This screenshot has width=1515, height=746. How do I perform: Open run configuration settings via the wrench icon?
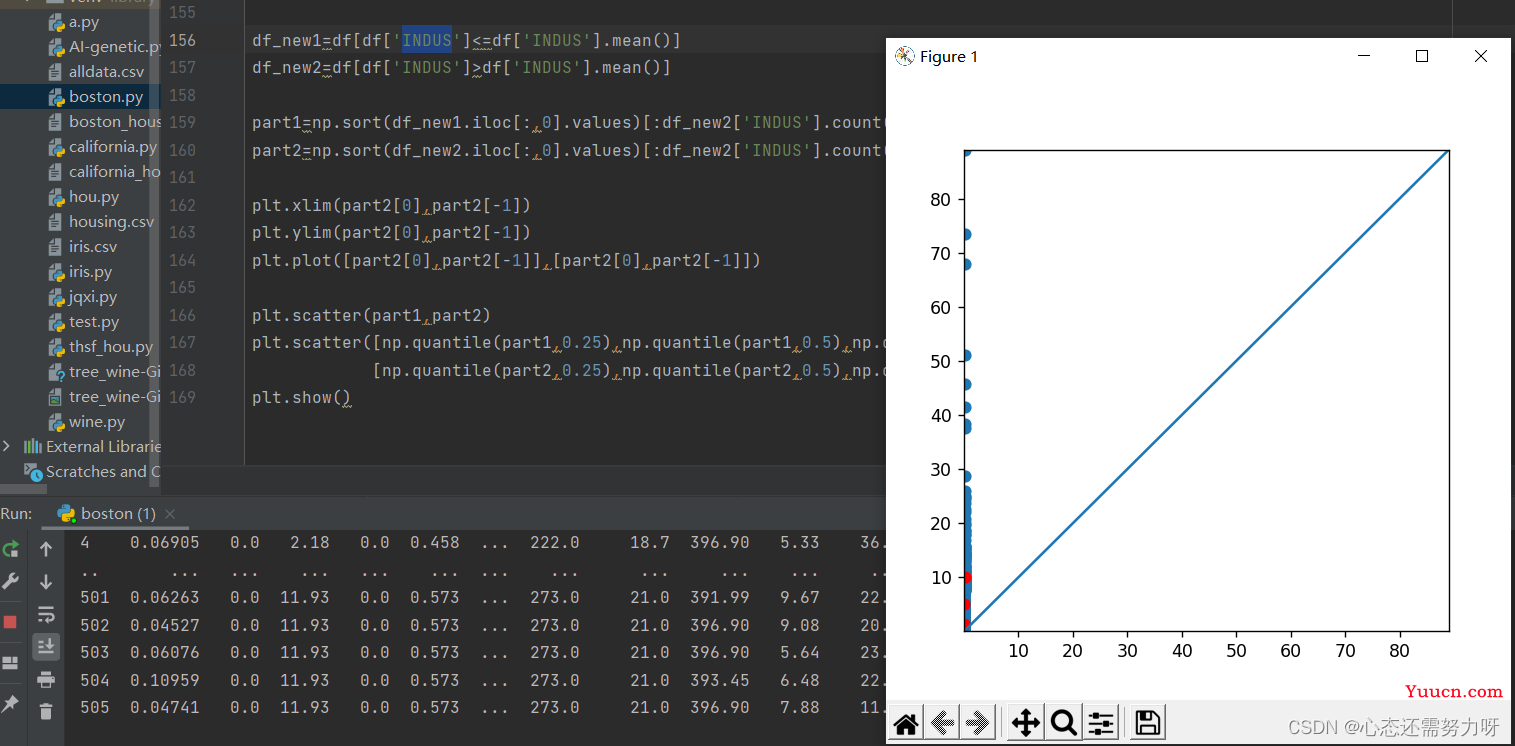click(11, 581)
